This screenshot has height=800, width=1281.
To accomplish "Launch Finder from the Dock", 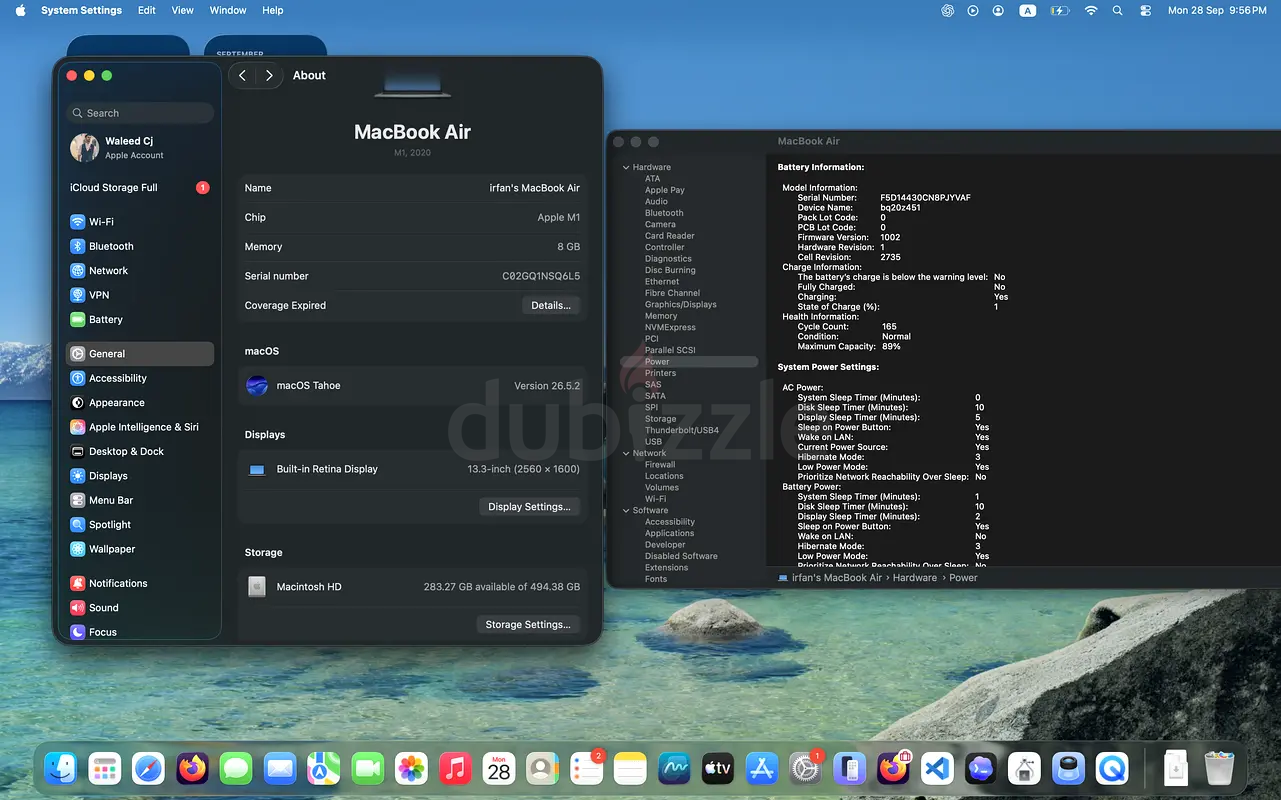I will coord(62,768).
